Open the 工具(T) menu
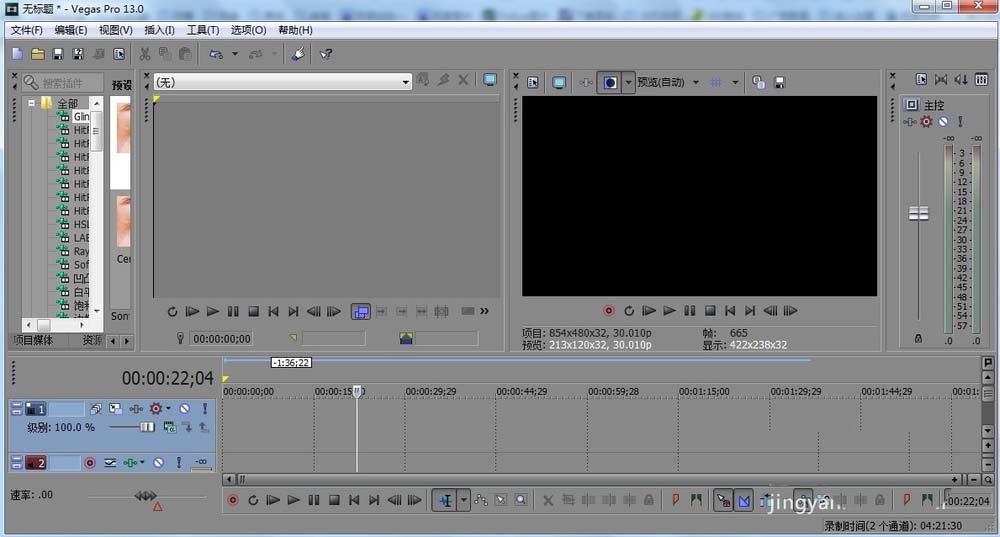 [x=203, y=30]
